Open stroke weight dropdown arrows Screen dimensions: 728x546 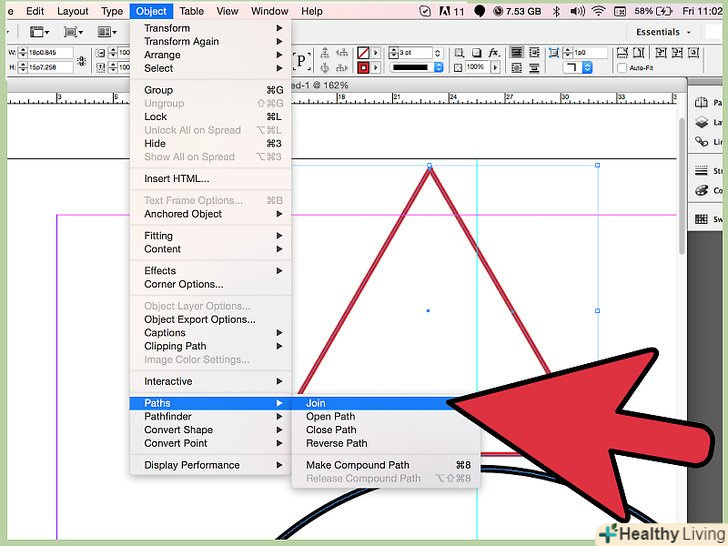point(437,53)
